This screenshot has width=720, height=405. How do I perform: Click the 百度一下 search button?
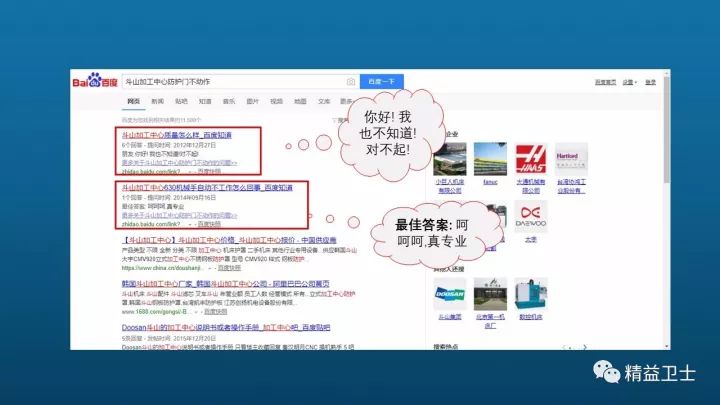(382, 81)
